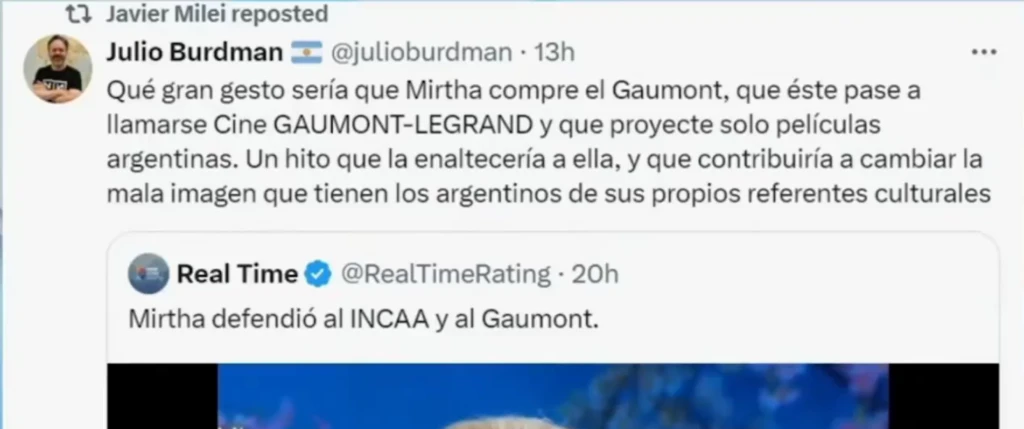Viewport: 1024px width, 429px height.
Task: Open 'Javier Milei reposted' link
Action: (x=216, y=13)
